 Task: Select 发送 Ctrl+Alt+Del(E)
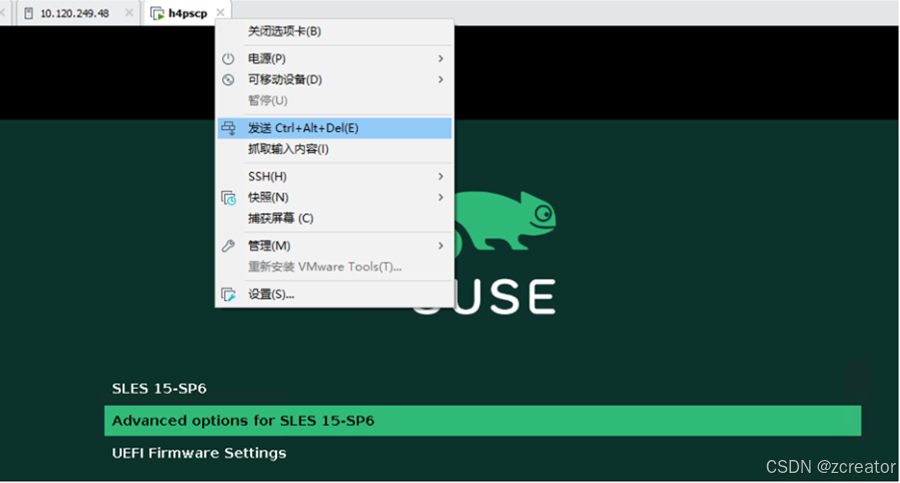coord(335,128)
